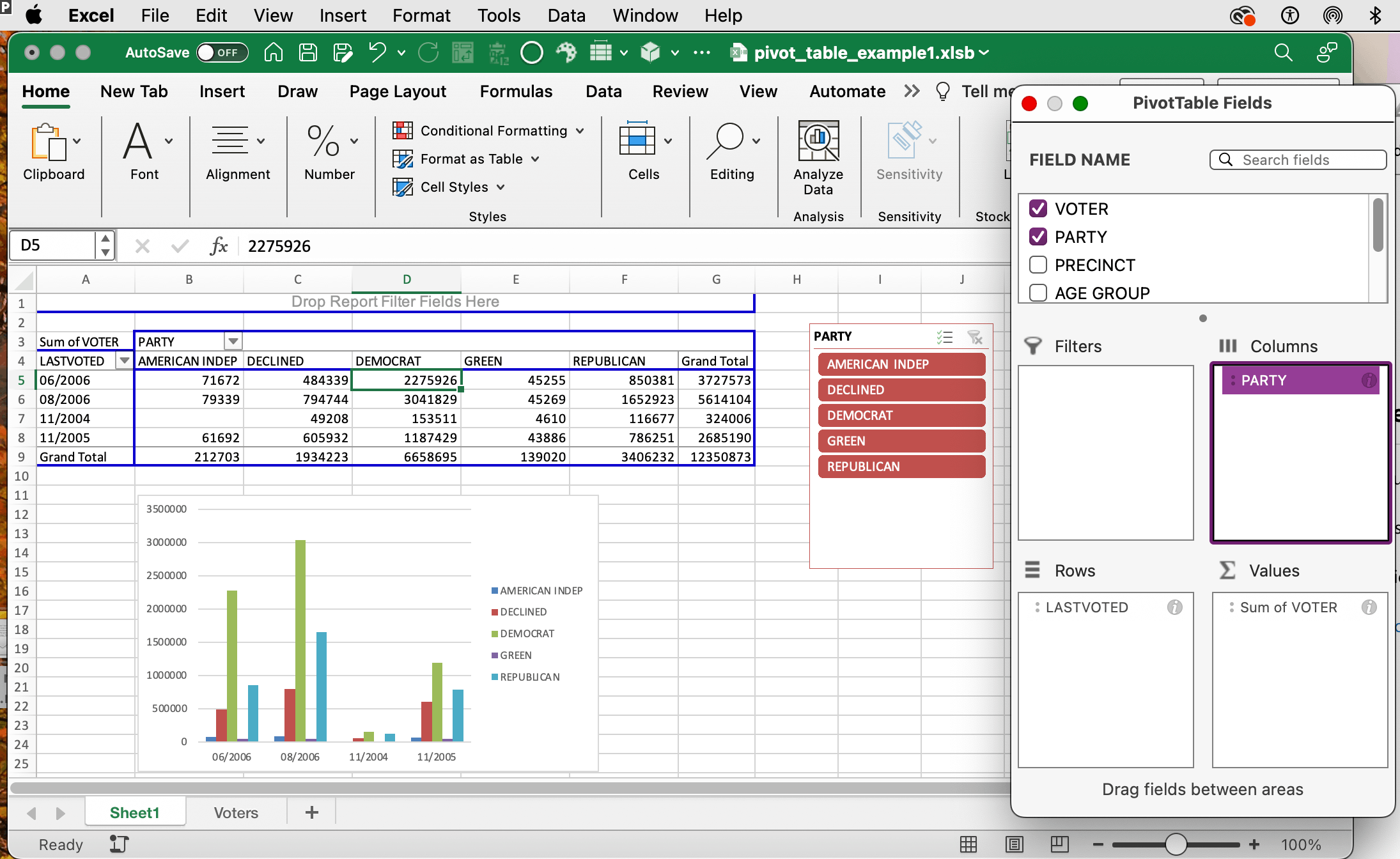The height and width of the screenshot is (859, 1400).
Task: Click the 3D cube icon in title toolbar
Action: [651, 52]
